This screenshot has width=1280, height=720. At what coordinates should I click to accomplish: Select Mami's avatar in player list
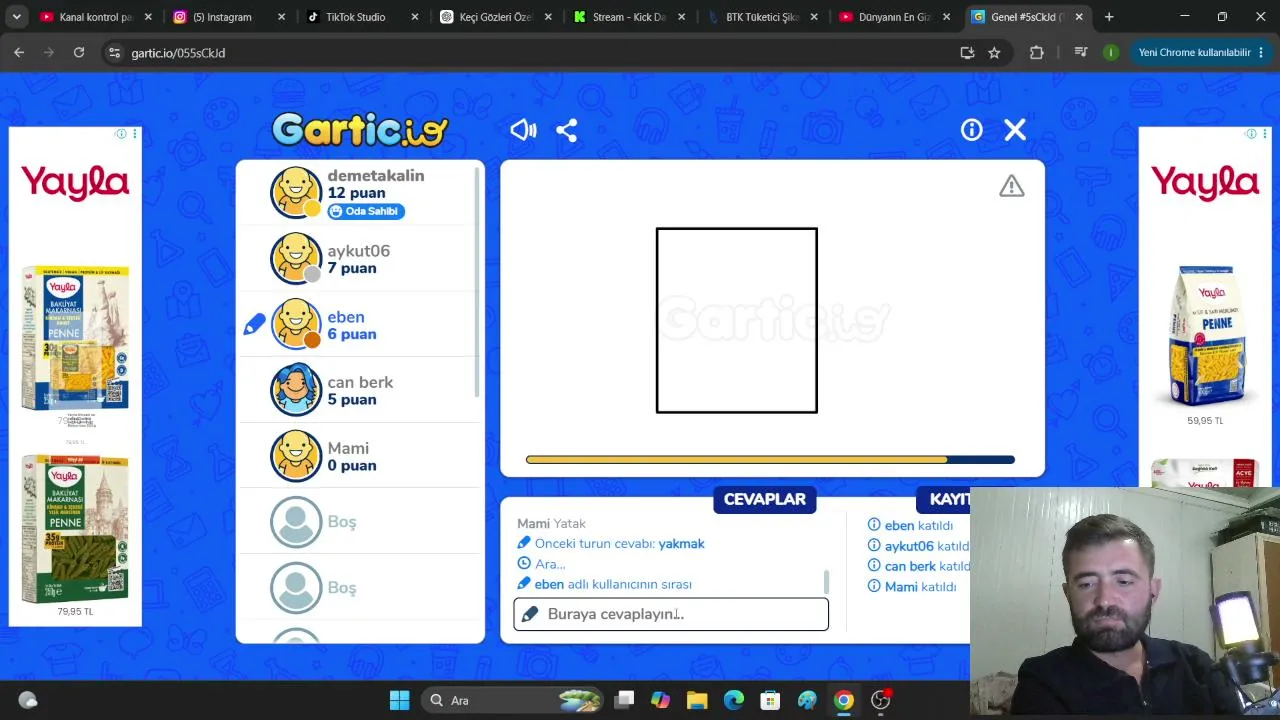coord(296,455)
